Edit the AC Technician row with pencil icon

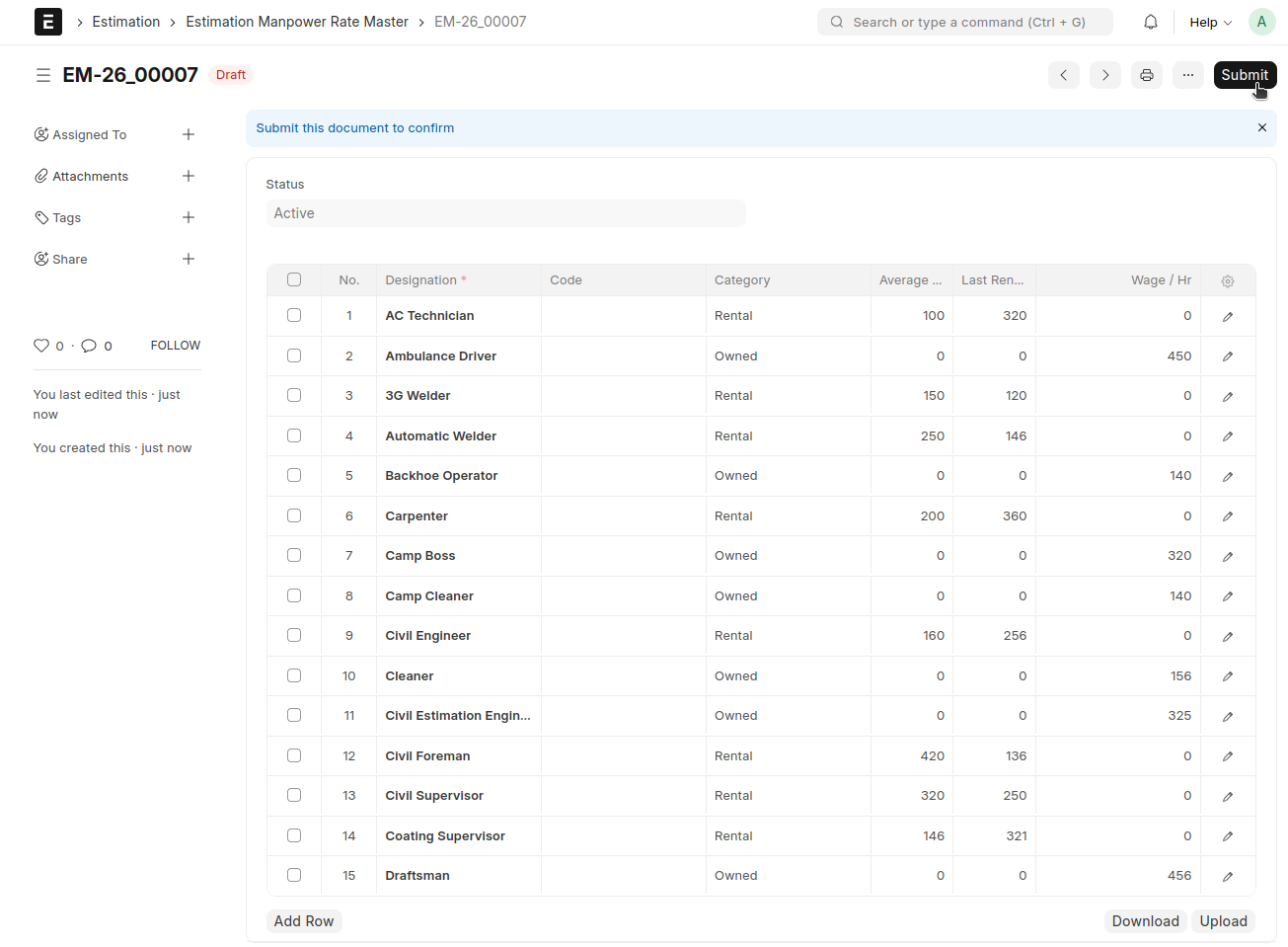(1227, 317)
